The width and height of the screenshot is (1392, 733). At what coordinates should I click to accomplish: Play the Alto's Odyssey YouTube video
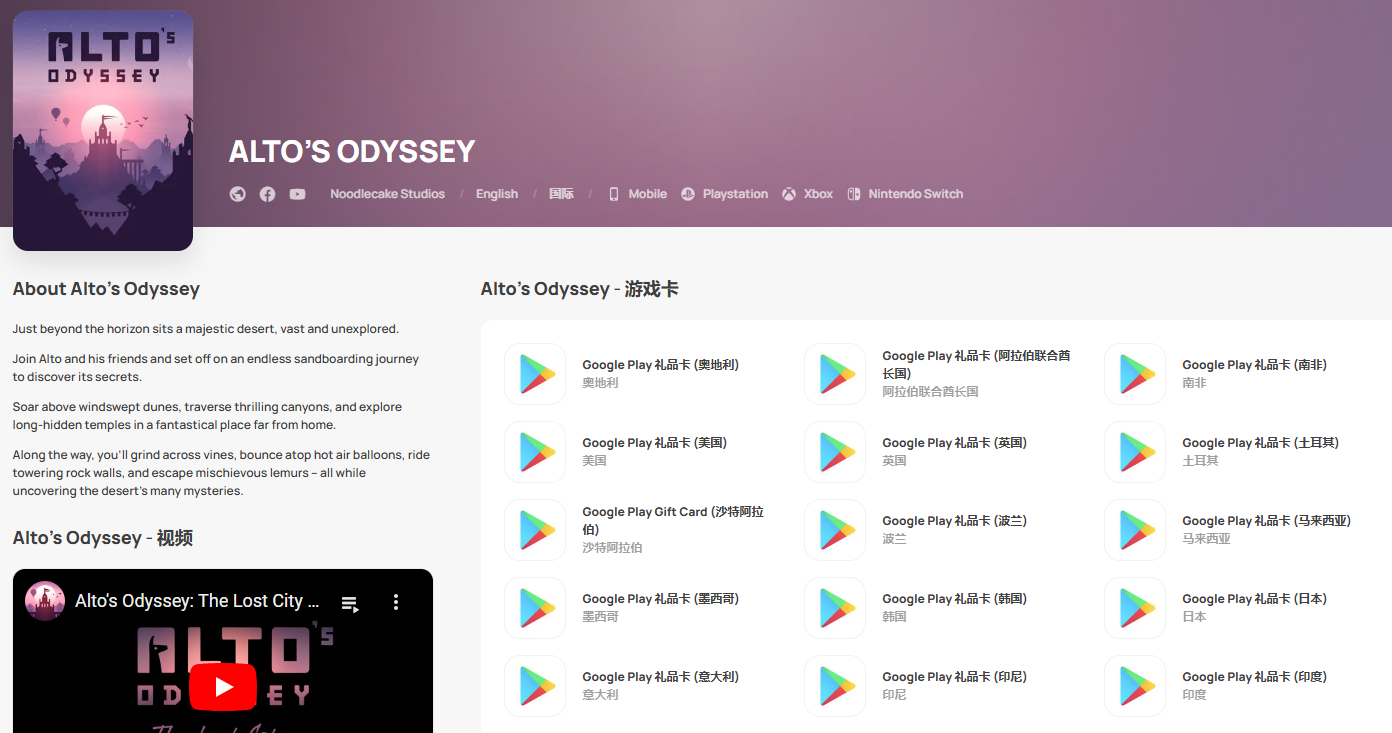click(223, 687)
